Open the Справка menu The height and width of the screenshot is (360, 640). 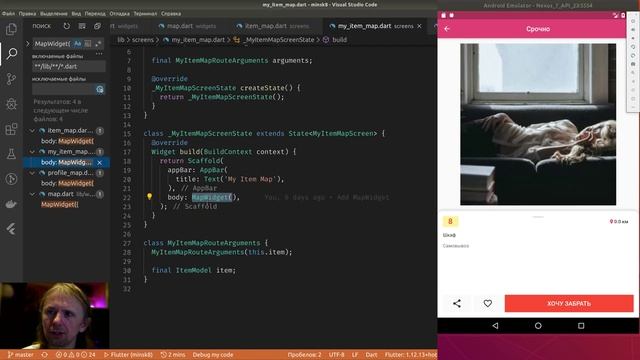click(x=171, y=13)
